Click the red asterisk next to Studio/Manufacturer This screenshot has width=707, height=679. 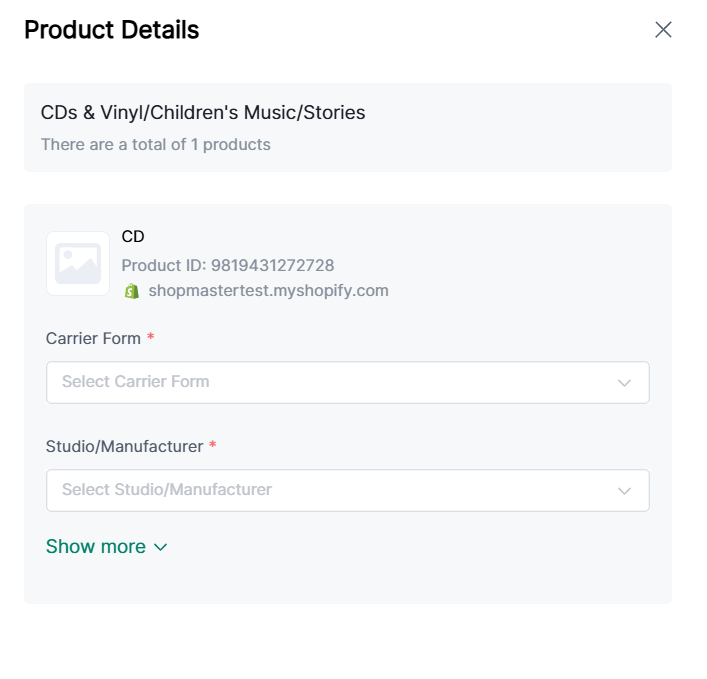coord(213,446)
